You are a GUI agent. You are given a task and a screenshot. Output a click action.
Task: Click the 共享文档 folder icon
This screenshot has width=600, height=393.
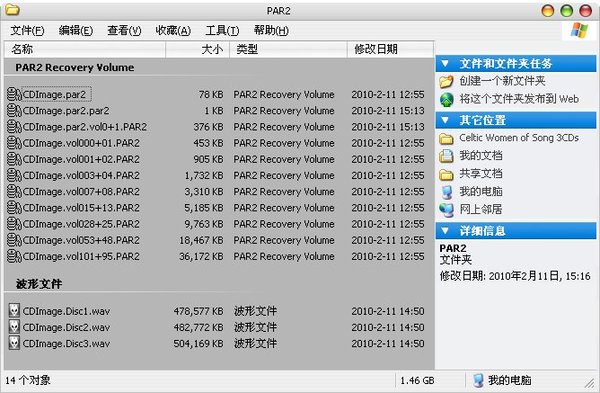(446, 174)
